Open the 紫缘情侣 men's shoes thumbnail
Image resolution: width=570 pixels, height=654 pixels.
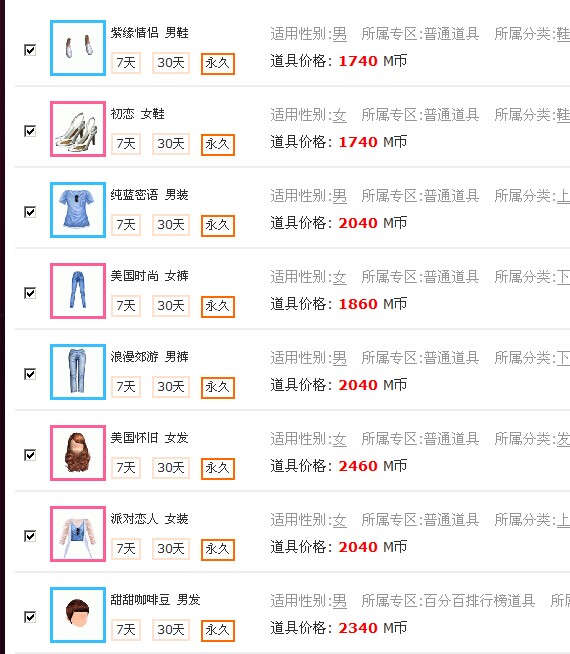tap(78, 48)
